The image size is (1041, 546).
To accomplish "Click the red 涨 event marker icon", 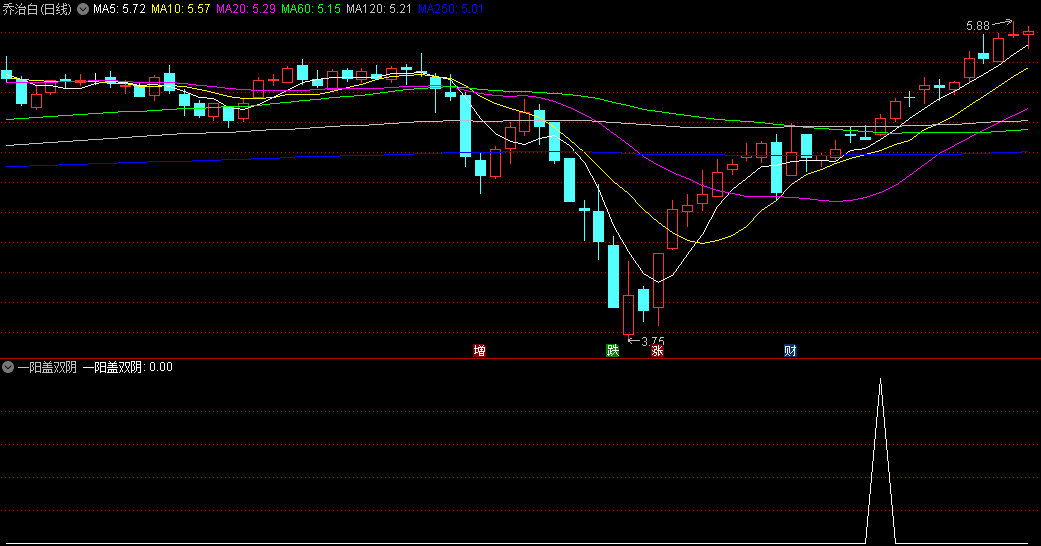I will tap(657, 350).
